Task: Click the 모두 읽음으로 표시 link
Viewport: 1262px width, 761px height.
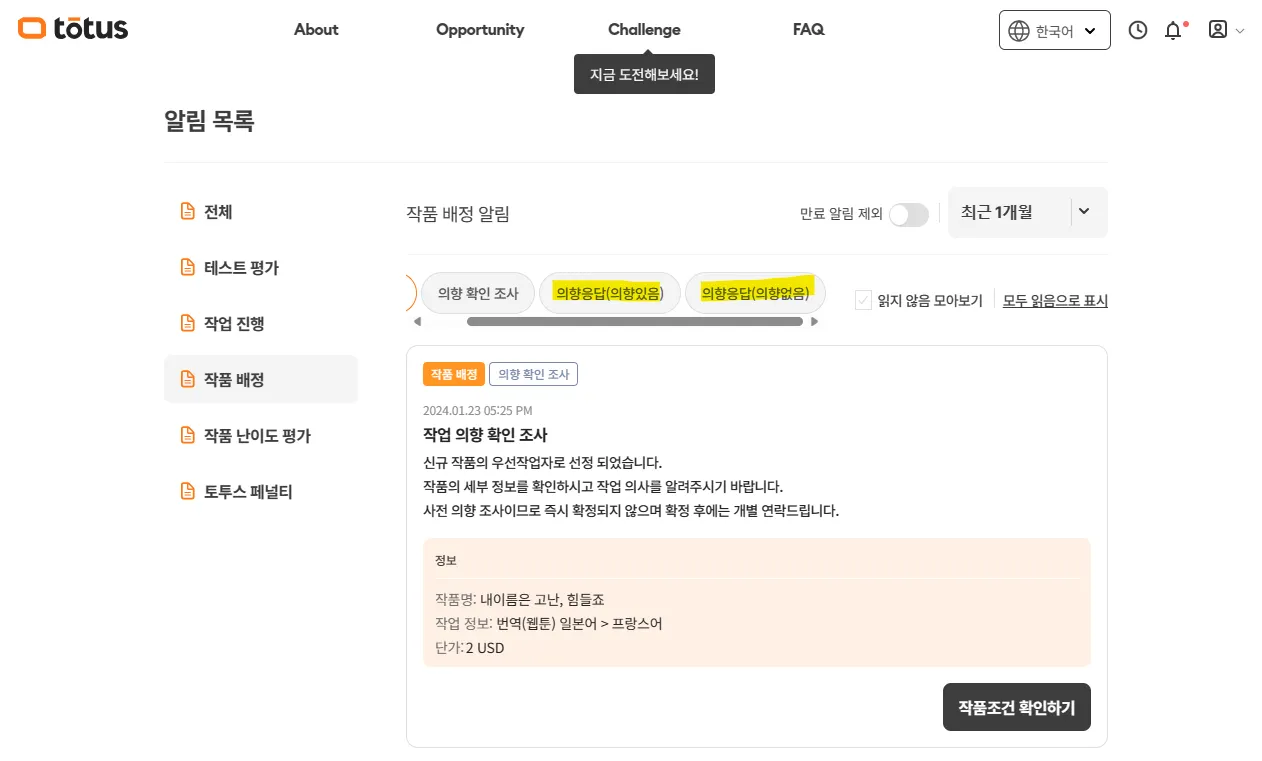Action: click(x=1055, y=300)
